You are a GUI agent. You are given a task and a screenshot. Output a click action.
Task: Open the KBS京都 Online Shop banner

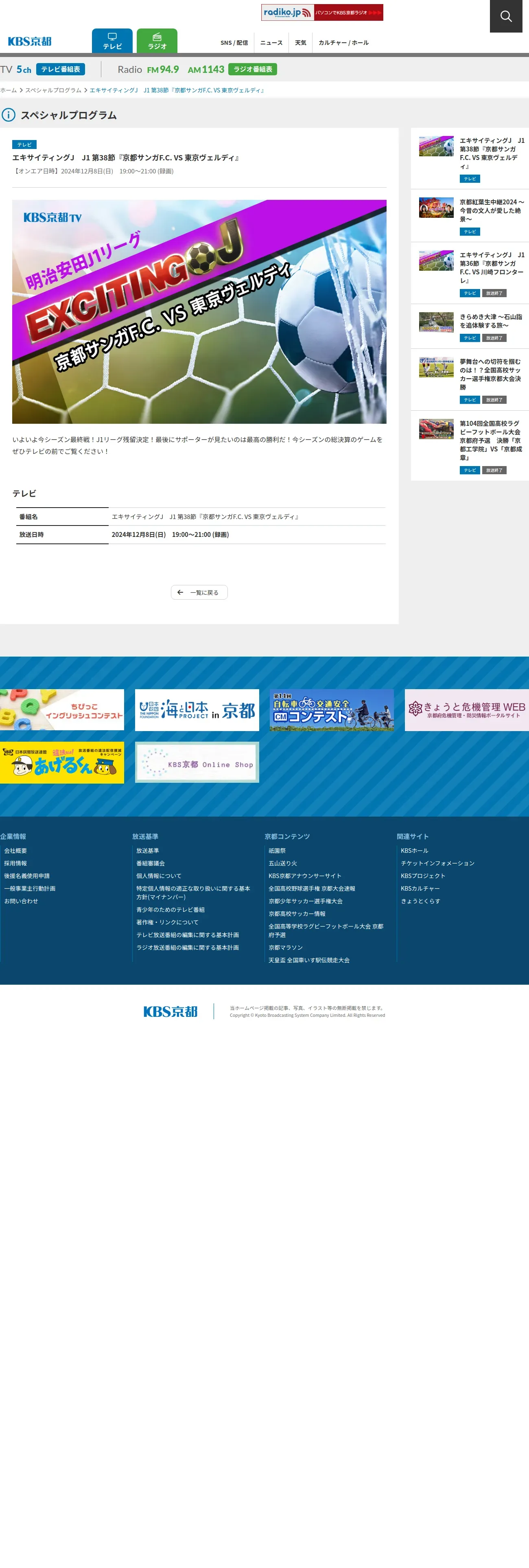tap(197, 762)
